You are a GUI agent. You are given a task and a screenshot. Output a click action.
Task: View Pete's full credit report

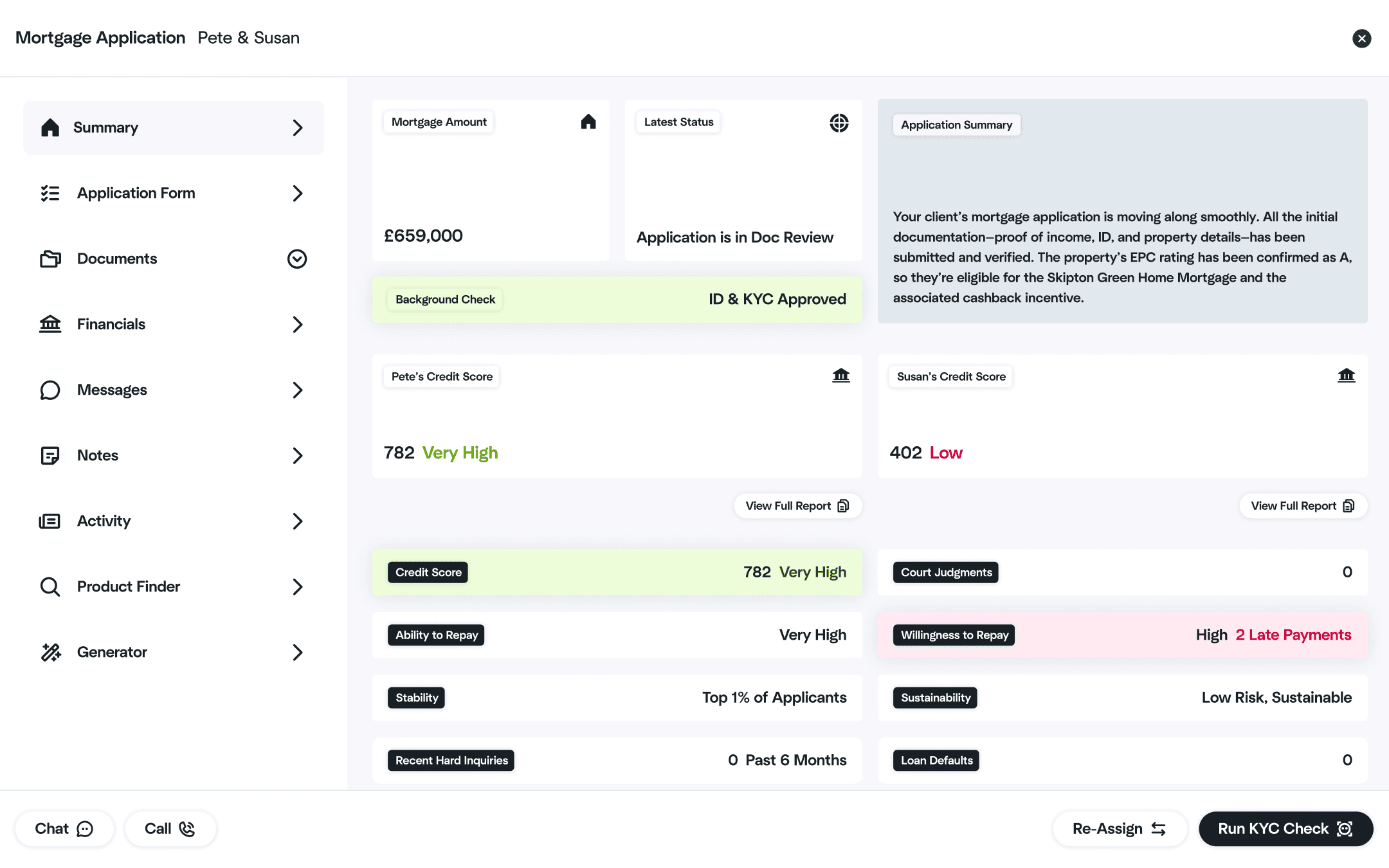[x=797, y=506]
